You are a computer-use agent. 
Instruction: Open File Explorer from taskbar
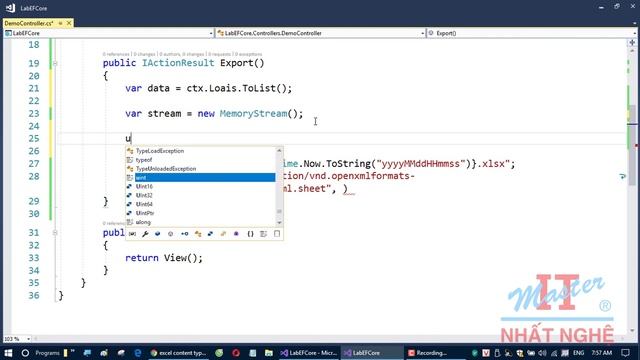[x=269, y=353]
